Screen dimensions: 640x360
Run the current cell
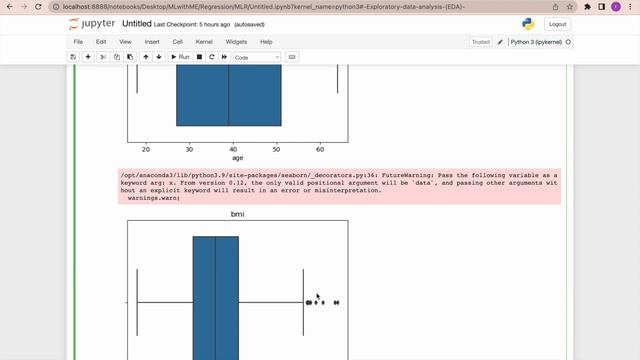click(180, 57)
